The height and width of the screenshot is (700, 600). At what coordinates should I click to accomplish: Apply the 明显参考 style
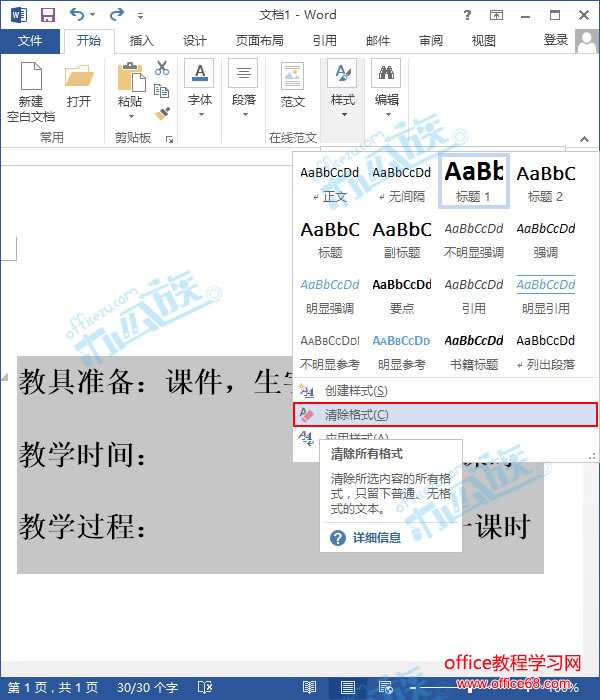[x=401, y=352]
